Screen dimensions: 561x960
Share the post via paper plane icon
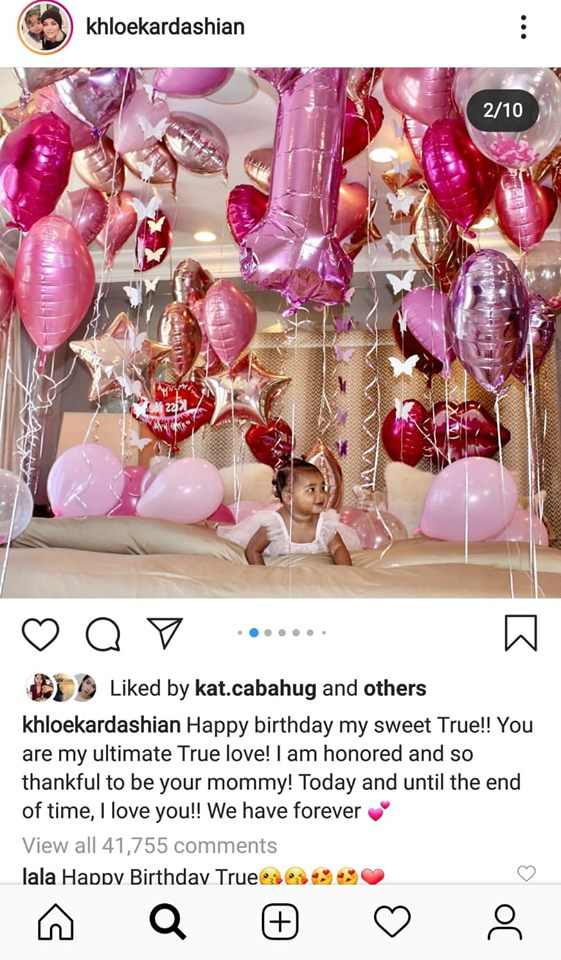point(165,632)
